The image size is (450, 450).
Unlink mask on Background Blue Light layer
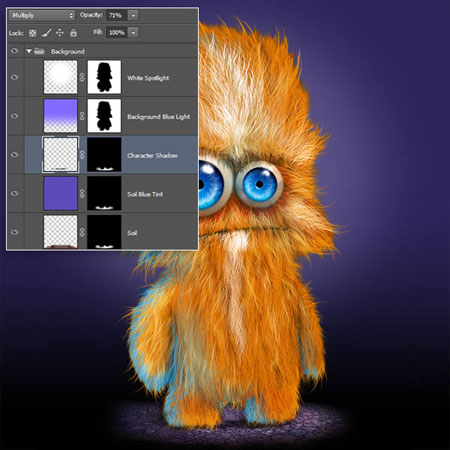click(x=82, y=116)
